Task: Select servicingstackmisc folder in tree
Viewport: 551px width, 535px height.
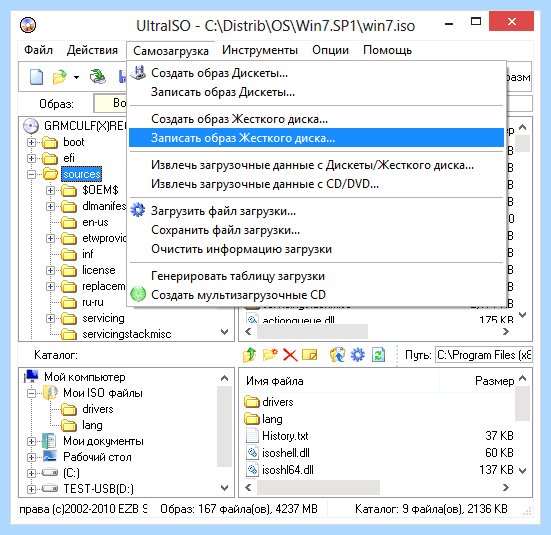Action: point(127,334)
